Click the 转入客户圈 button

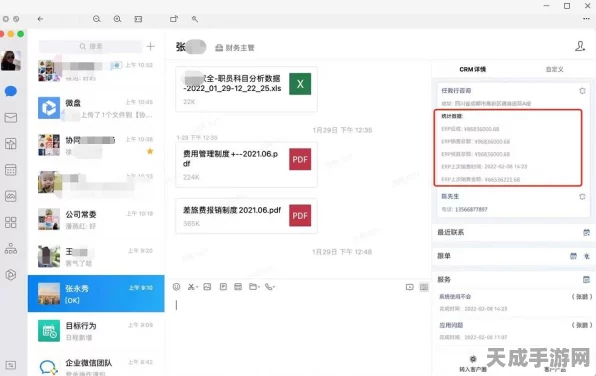[x=473, y=364]
